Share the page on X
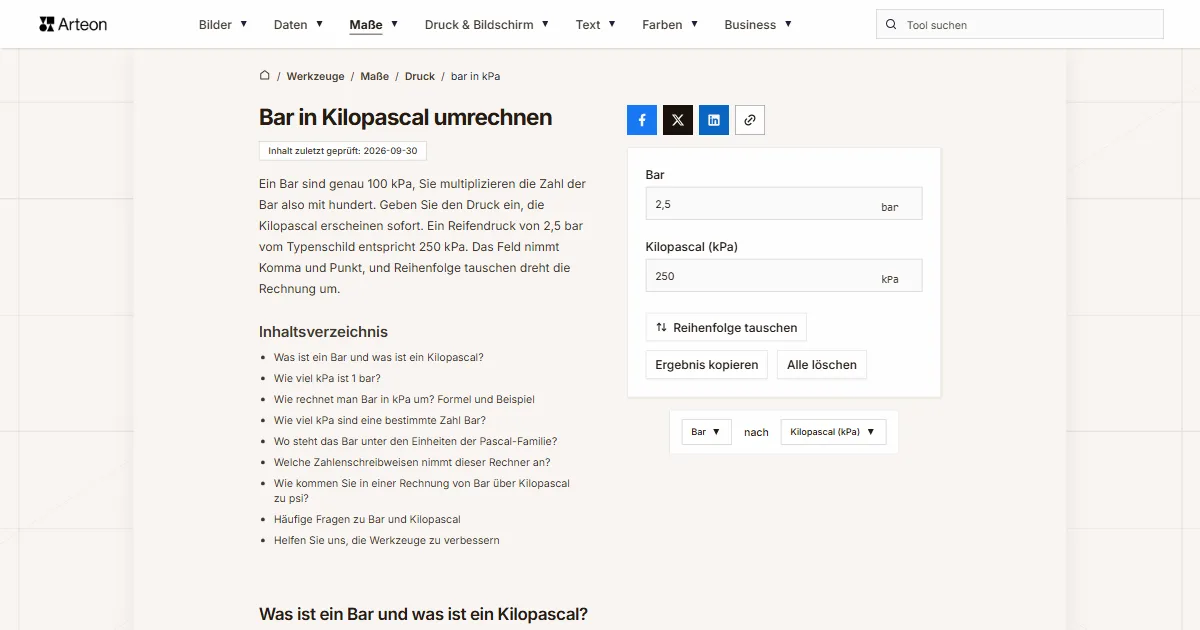Viewport: 1200px width, 630px height. tap(678, 120)
